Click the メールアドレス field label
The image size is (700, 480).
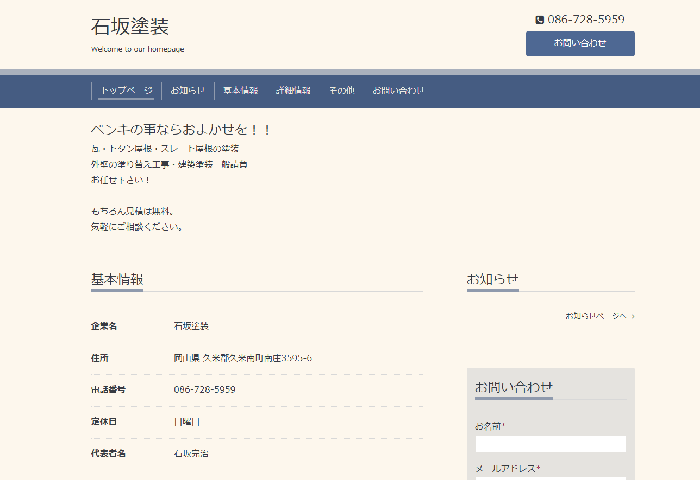coord(508,468)
